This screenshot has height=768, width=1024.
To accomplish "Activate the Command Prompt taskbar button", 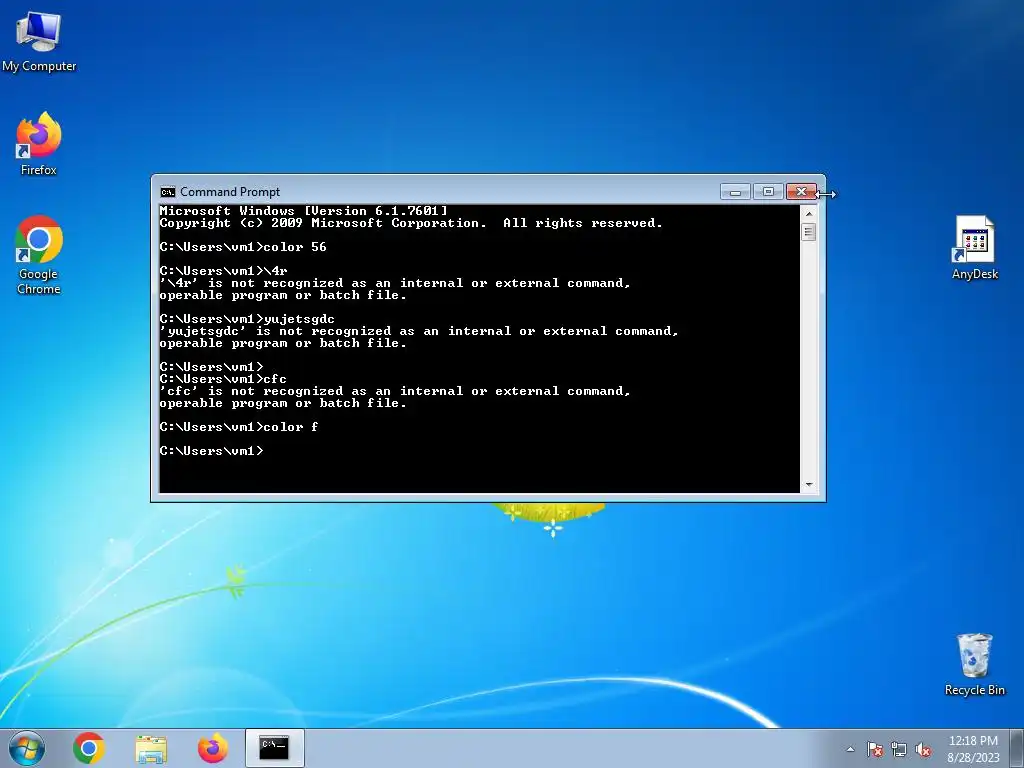I will 274,748.
